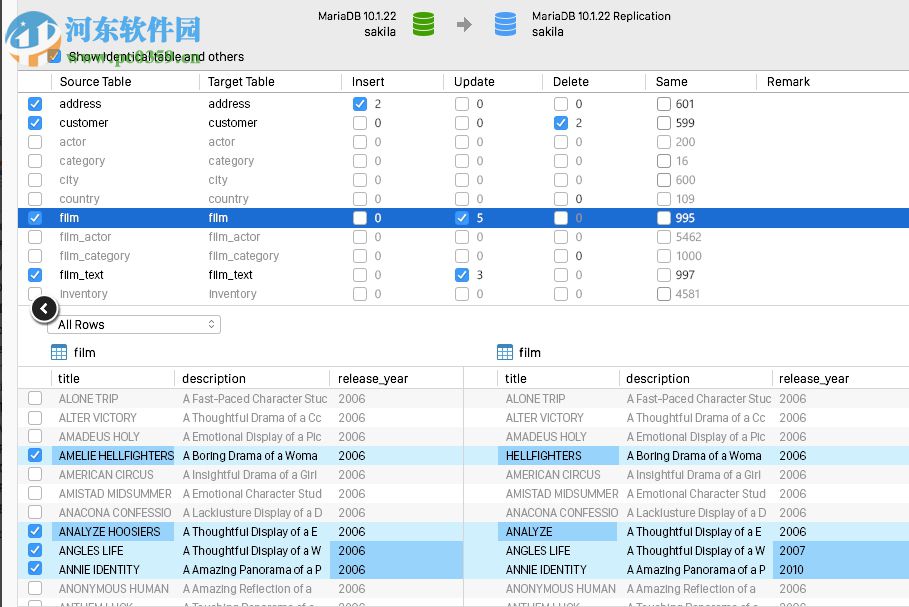Uncheck the film_text table row checkbox
This screenshot has height=607, width=909.
click(35, 275)
